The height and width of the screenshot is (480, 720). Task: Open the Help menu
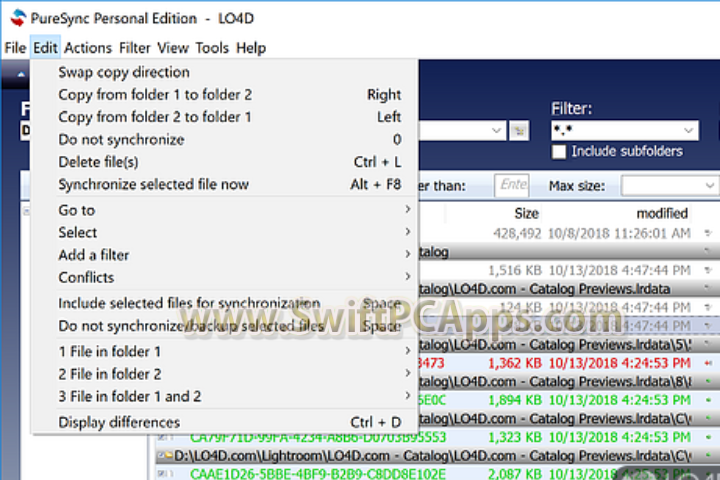(x=251, y=48)
